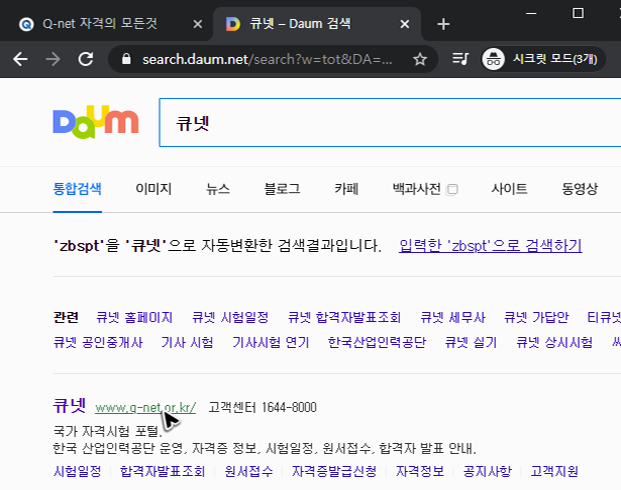
Task: Click related search 큐넷 실기
Action: pyautogui.click(x=471, y=342)
